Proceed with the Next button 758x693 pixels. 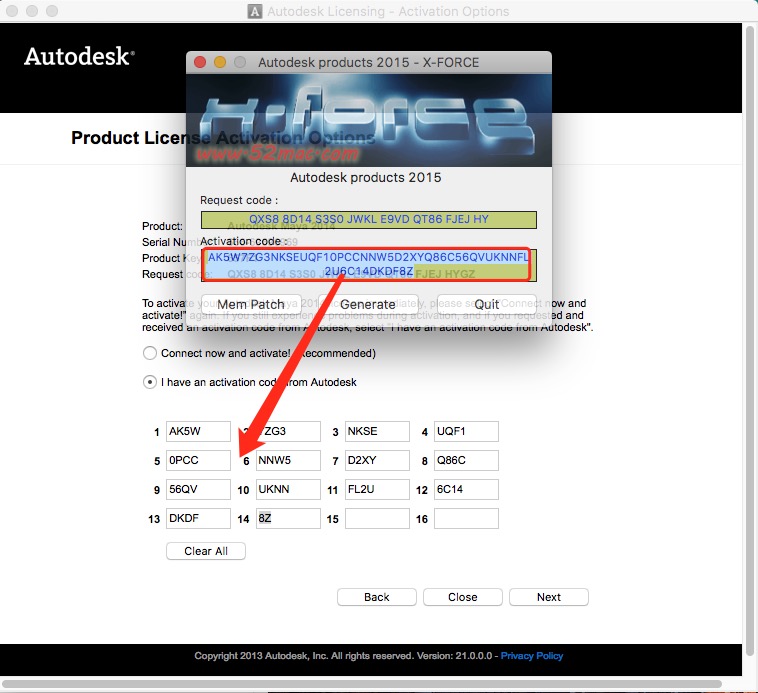(549, 597)
